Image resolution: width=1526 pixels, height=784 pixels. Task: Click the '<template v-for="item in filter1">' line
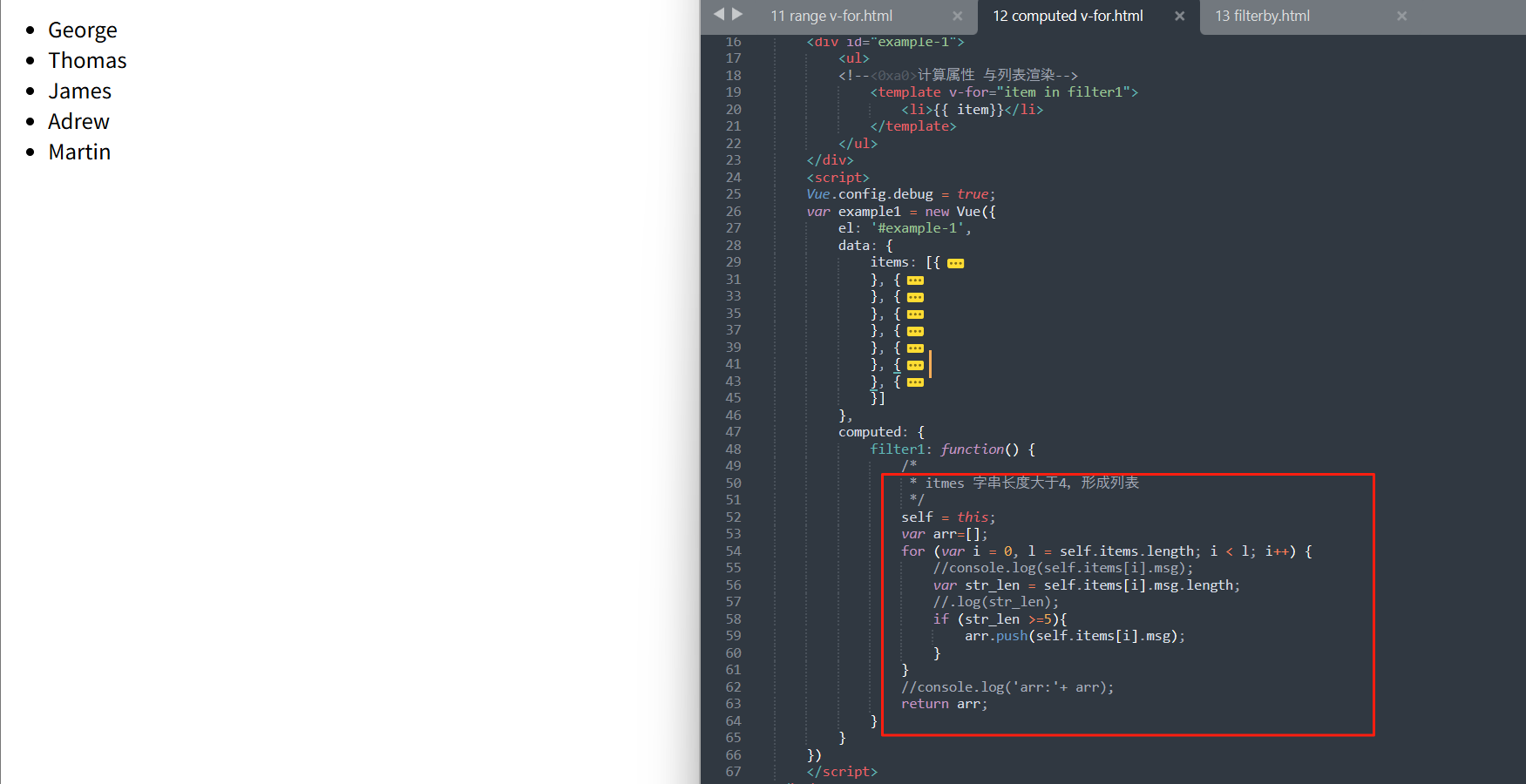1004,92
